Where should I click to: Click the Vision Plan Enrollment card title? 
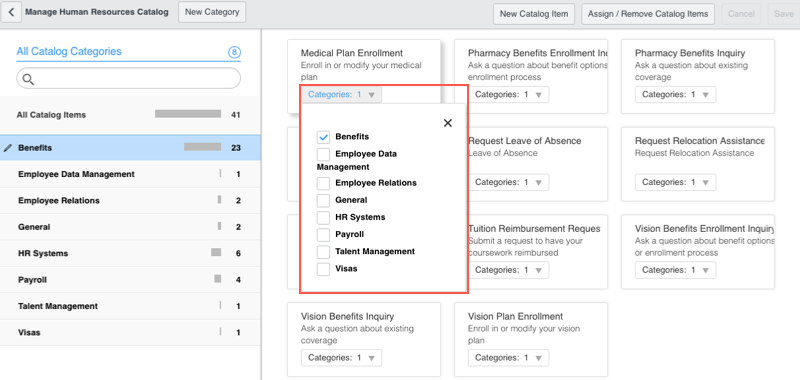coord(515,316)
